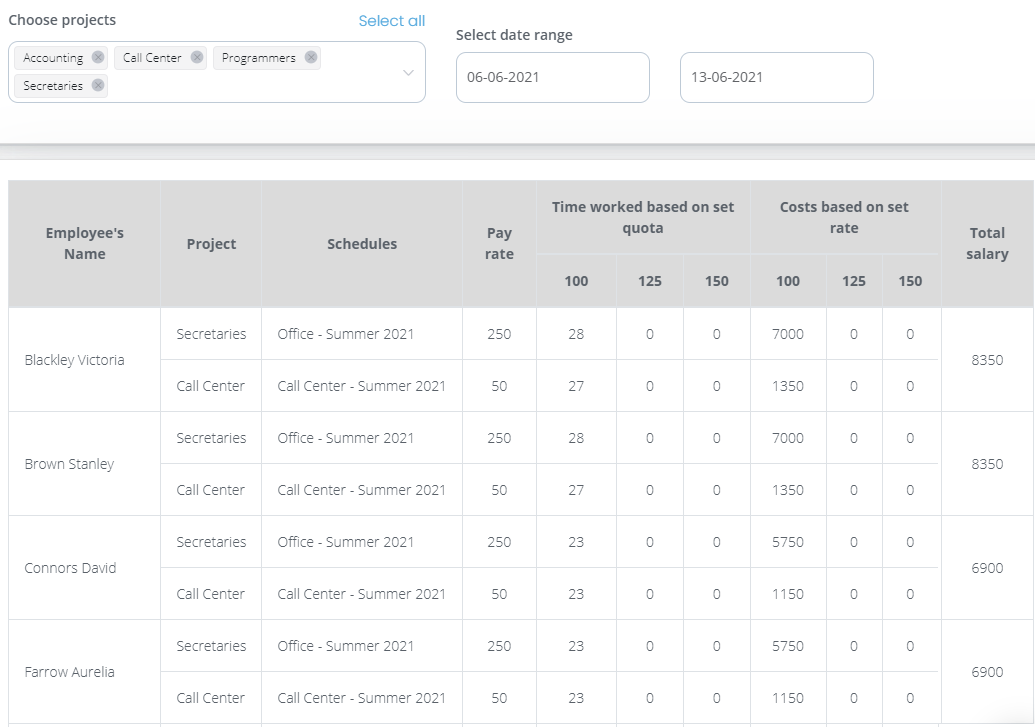Click Call Center - Summer 2021 for Brown Stanley

click(362, 490)
